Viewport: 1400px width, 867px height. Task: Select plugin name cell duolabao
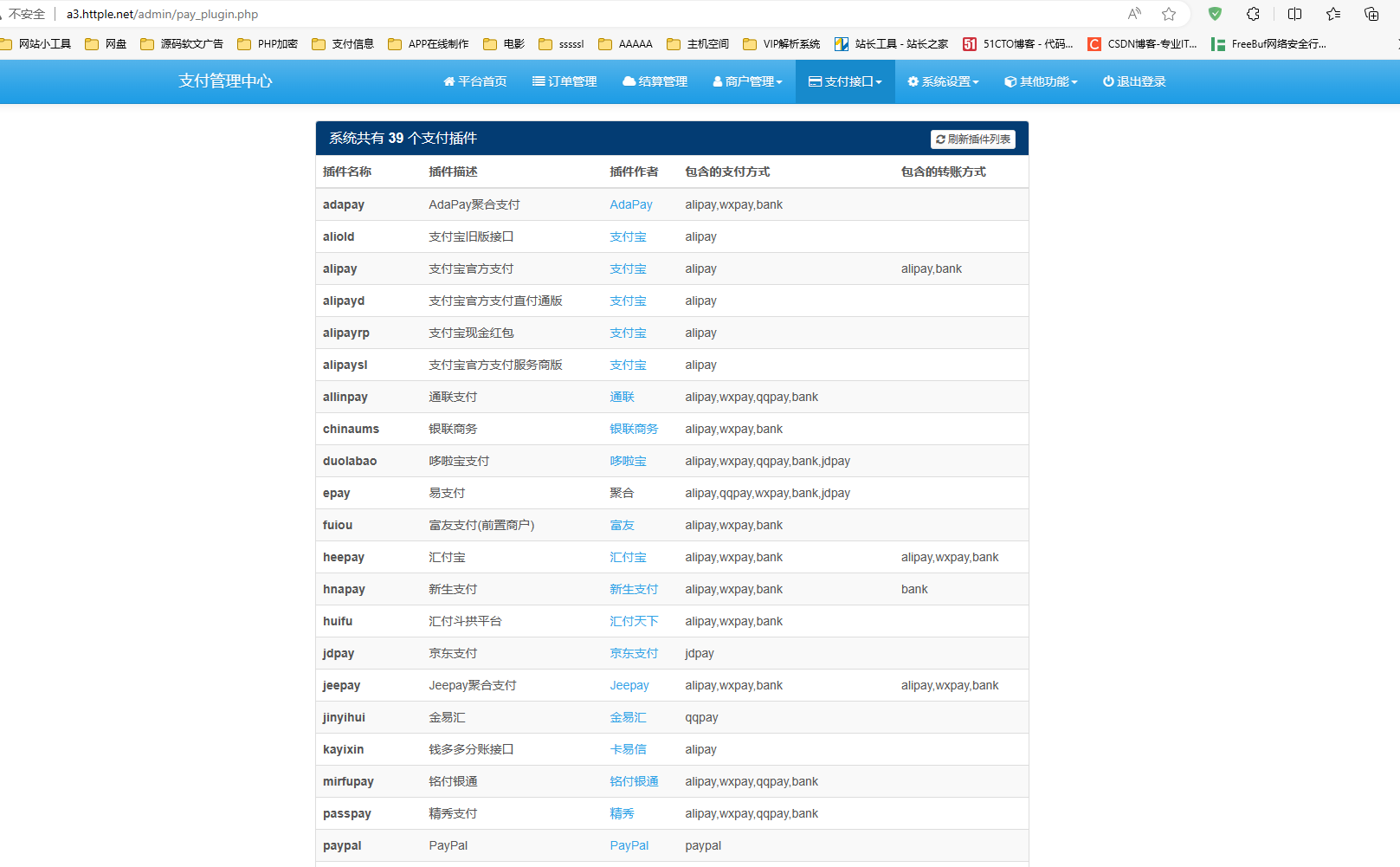point(350,462)
